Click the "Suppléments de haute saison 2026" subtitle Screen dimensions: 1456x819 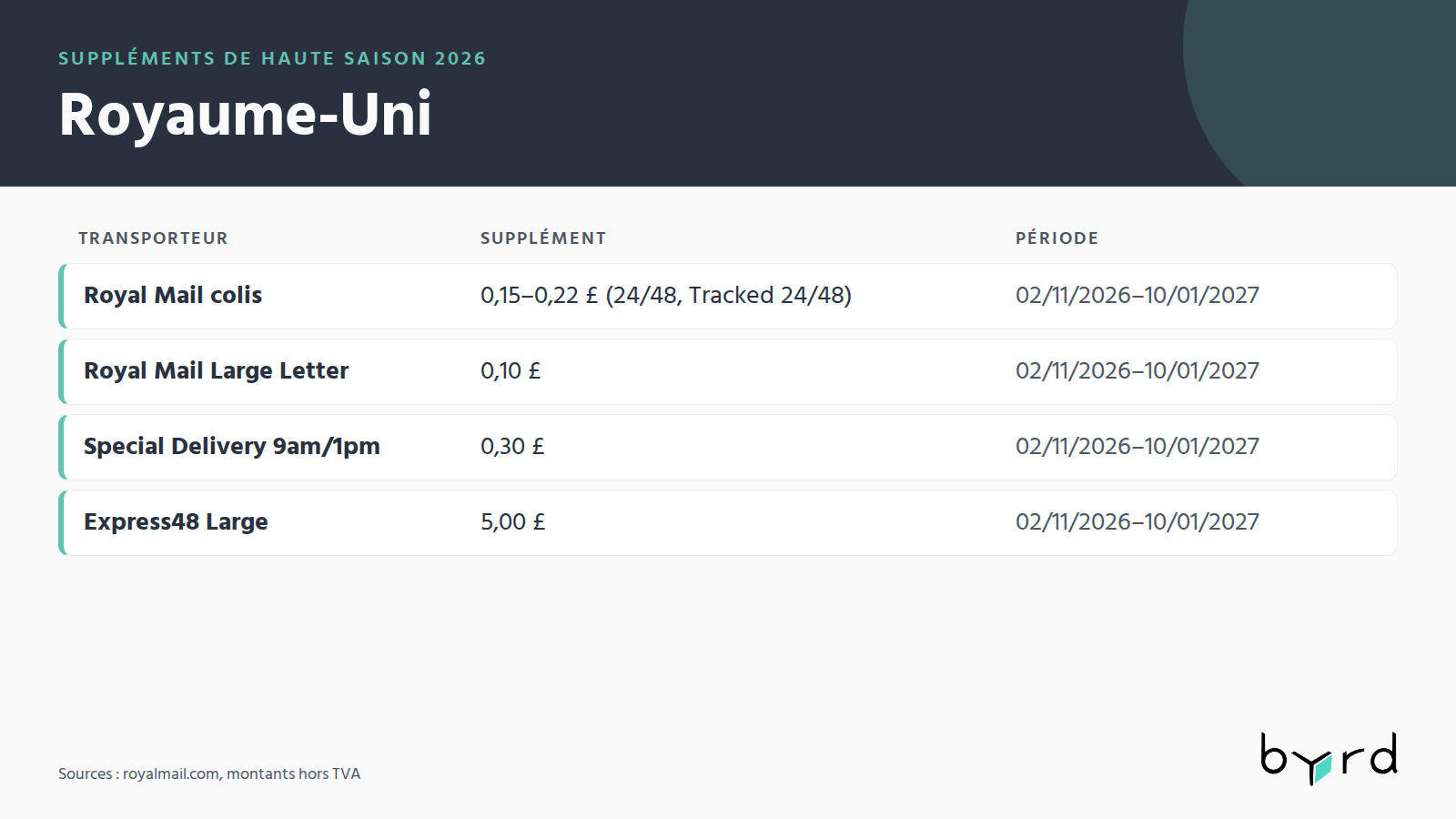click(x=272, y=58)
